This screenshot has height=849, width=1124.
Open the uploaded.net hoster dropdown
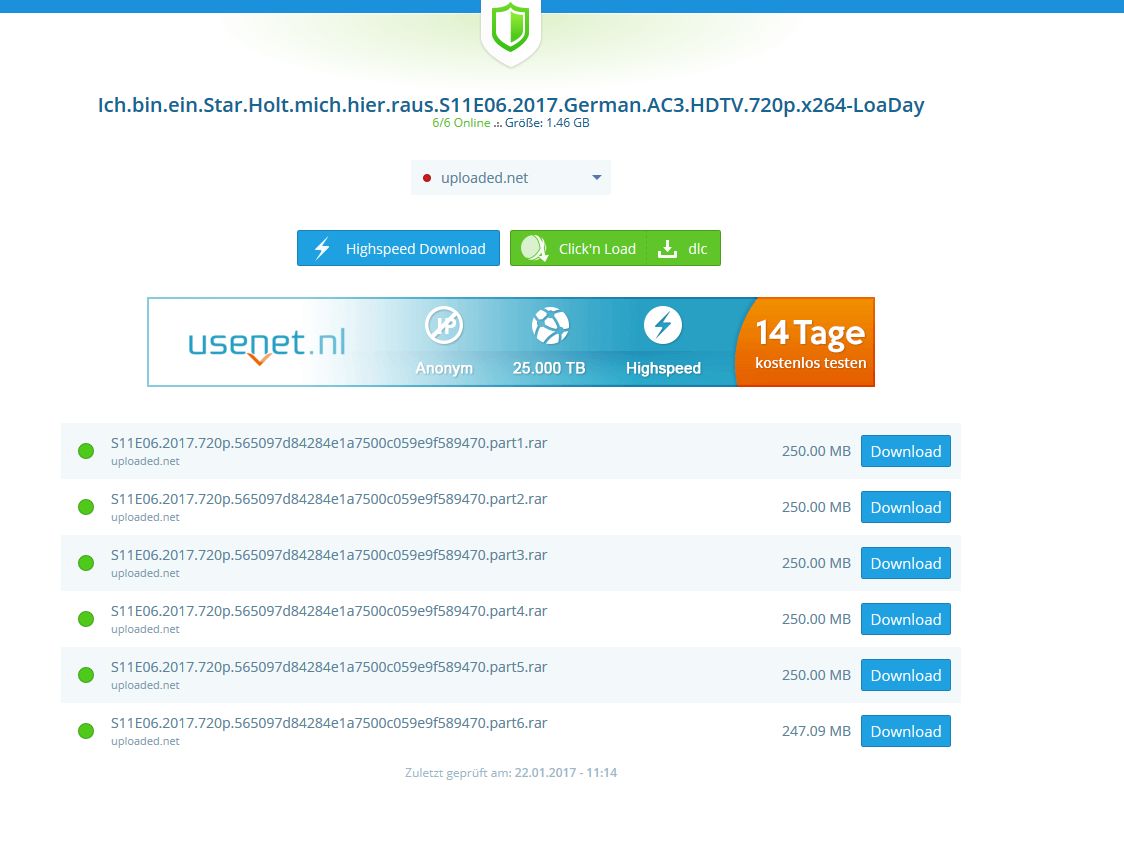click(510, 178)
